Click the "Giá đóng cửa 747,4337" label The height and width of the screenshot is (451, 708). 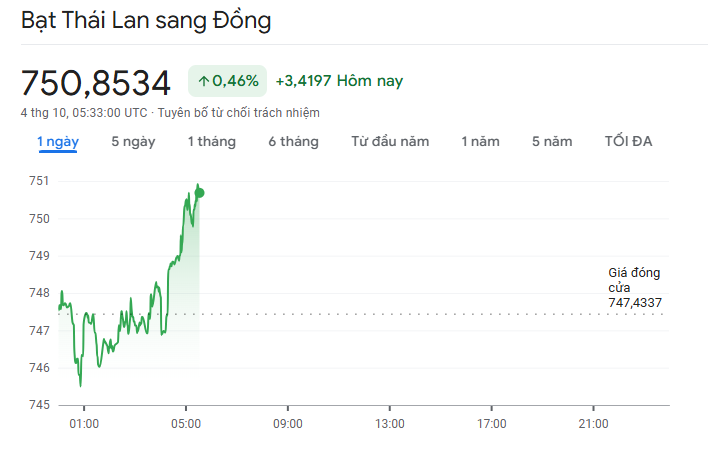click(634, 287)
